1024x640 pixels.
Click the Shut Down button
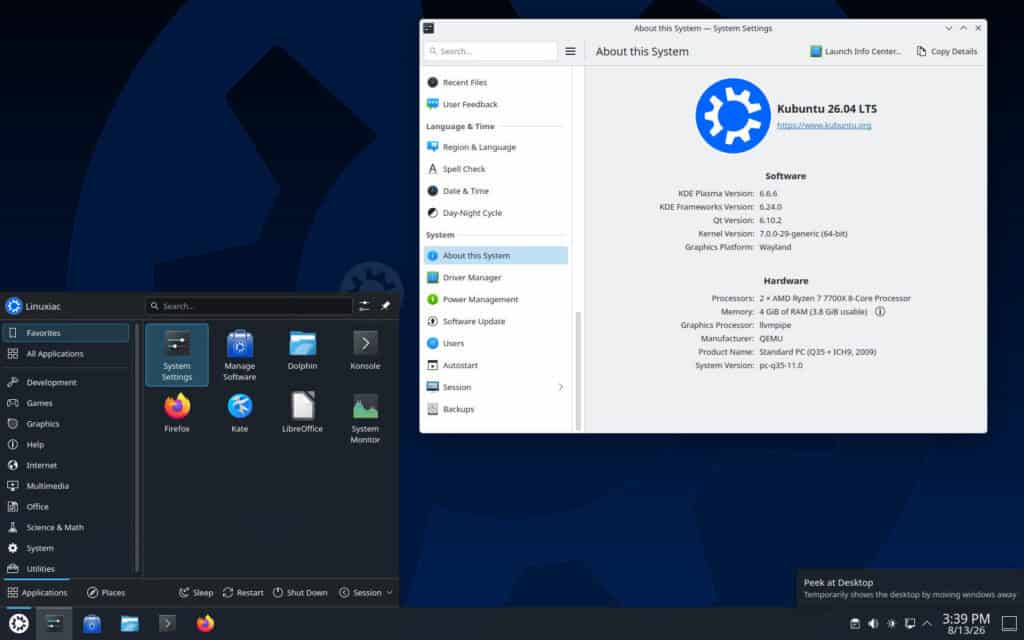tap(300, 592)
